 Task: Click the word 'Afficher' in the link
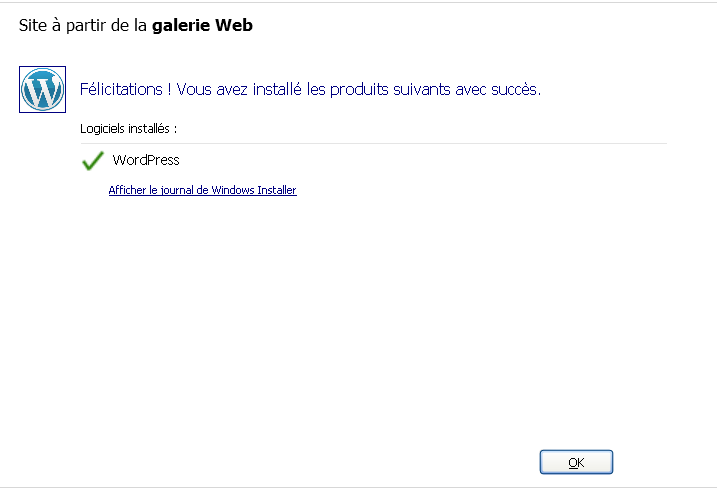(x=127, y=190)
